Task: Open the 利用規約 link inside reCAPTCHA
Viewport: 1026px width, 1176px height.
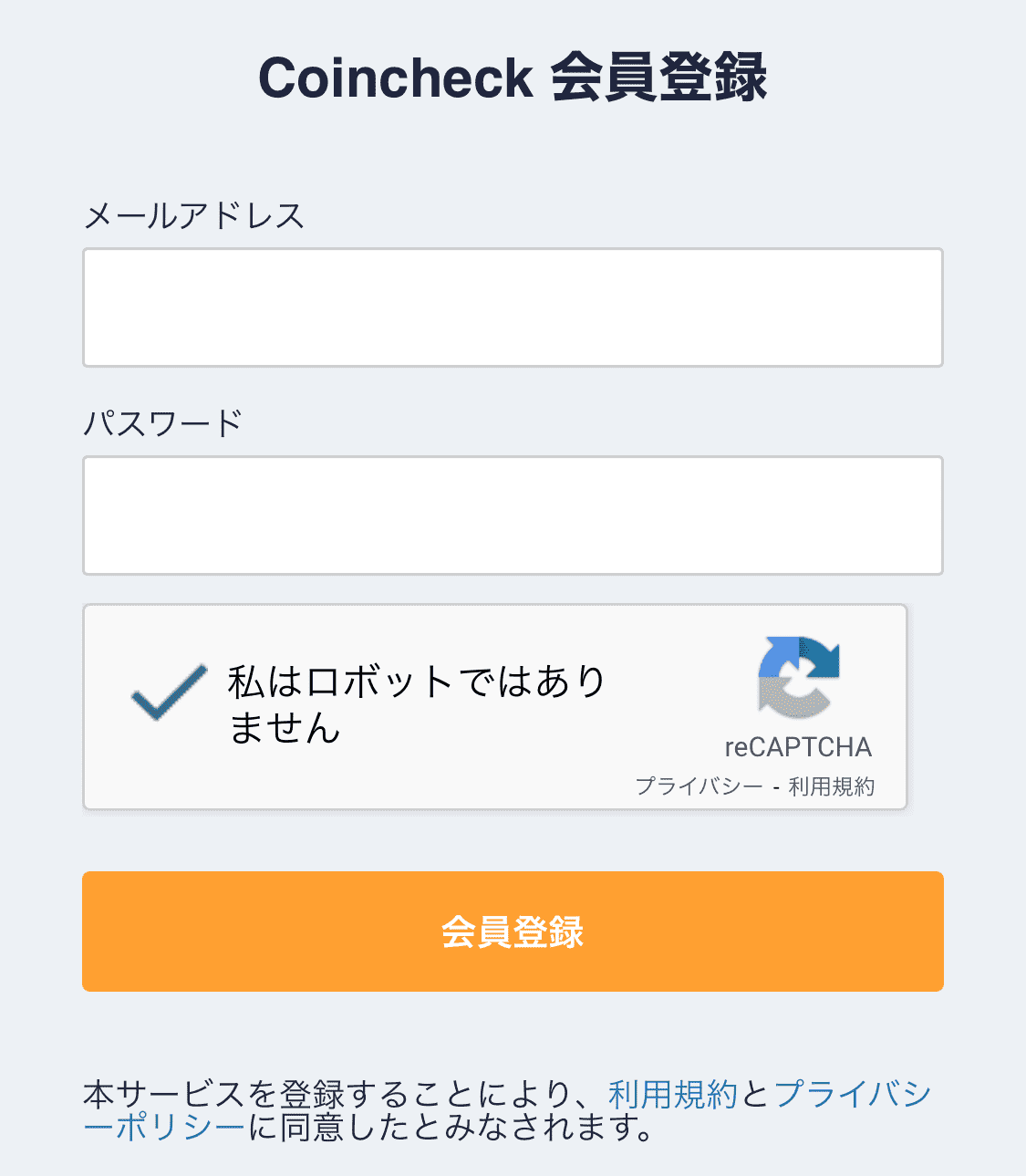Action: (831, 786)
